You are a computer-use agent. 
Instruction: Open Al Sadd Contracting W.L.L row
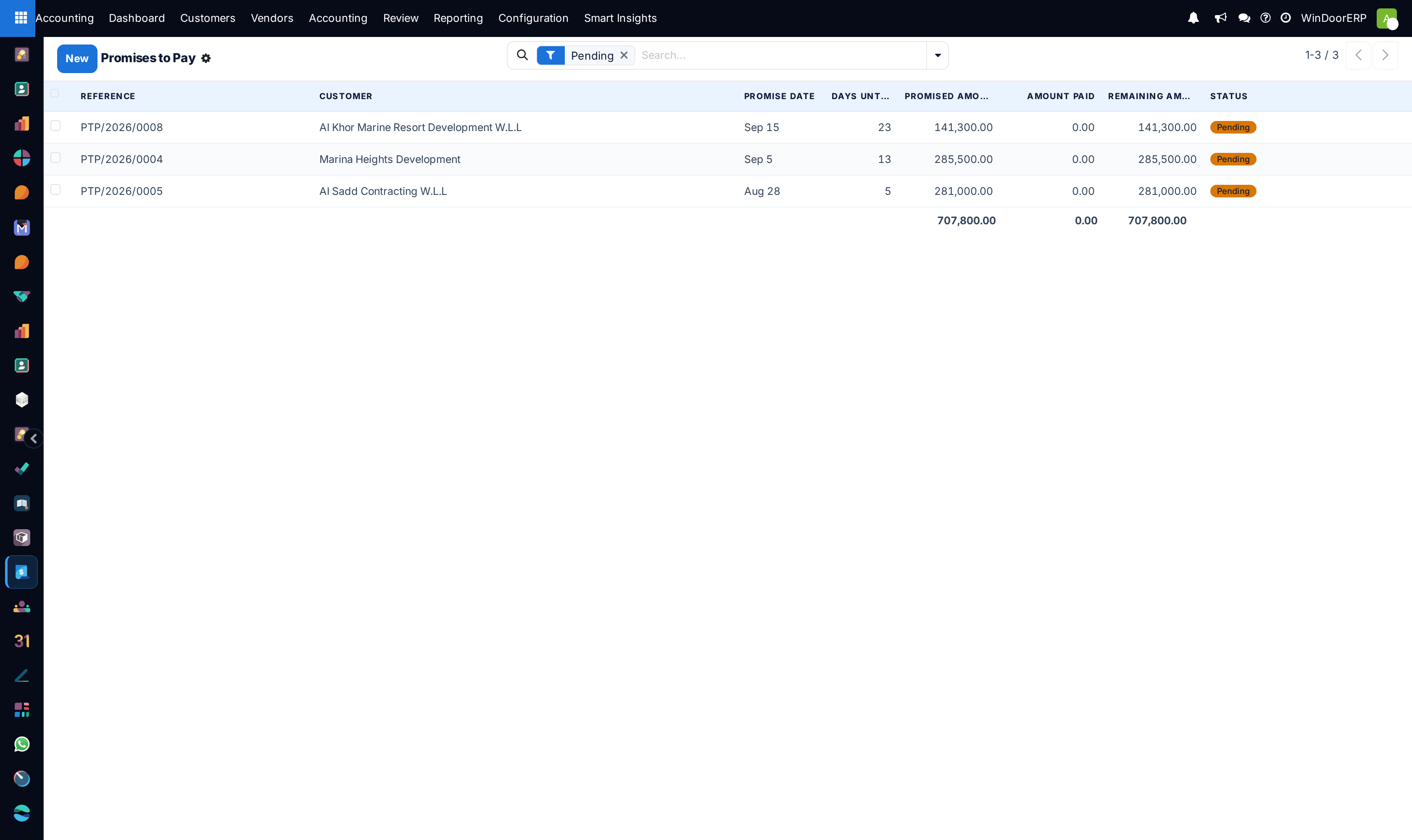coord(727,192)
